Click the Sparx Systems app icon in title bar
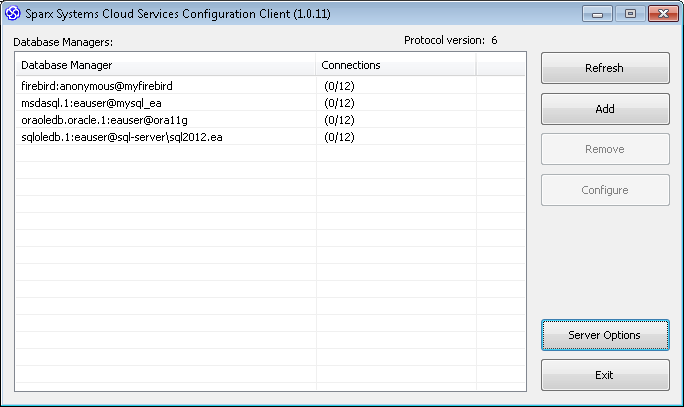Viewport: 684px width, 407px height. [x=15, y=14]
